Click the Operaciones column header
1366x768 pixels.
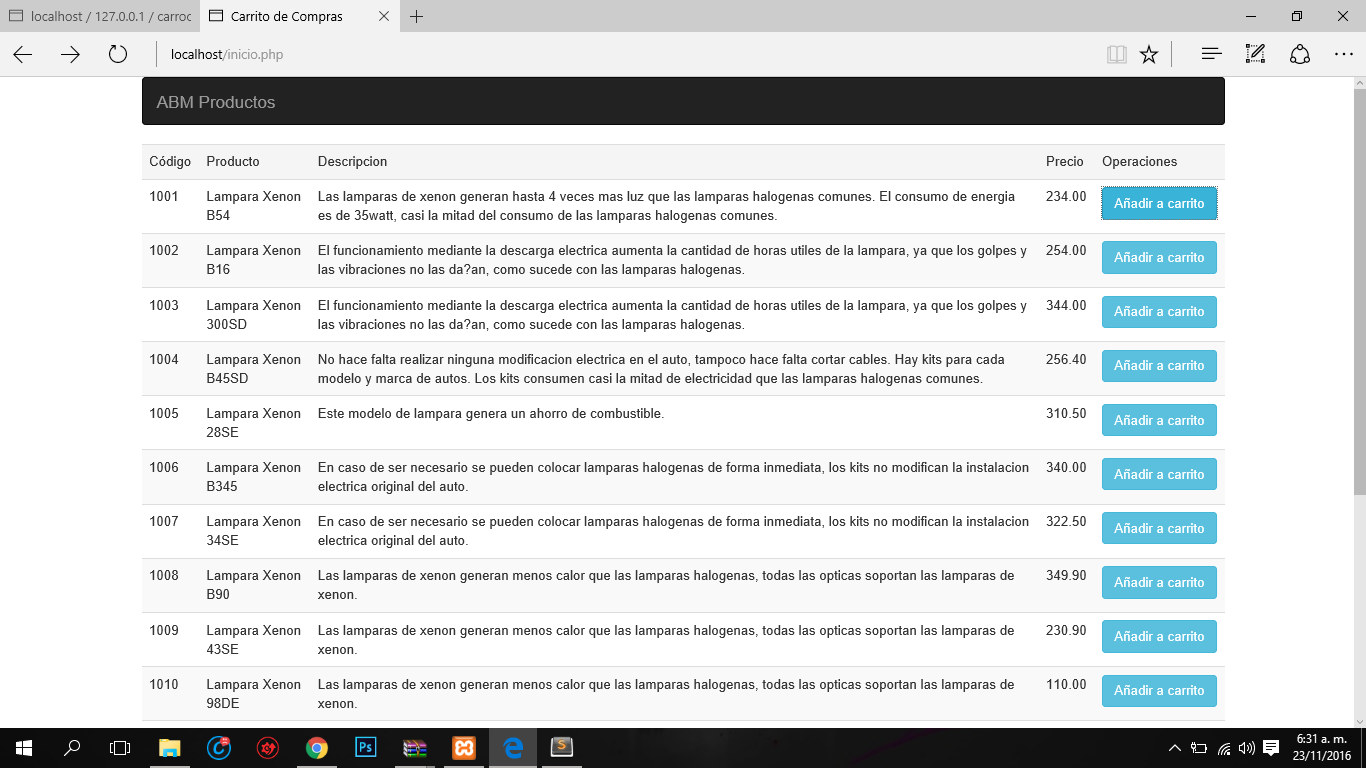(x=1139, y=161)
